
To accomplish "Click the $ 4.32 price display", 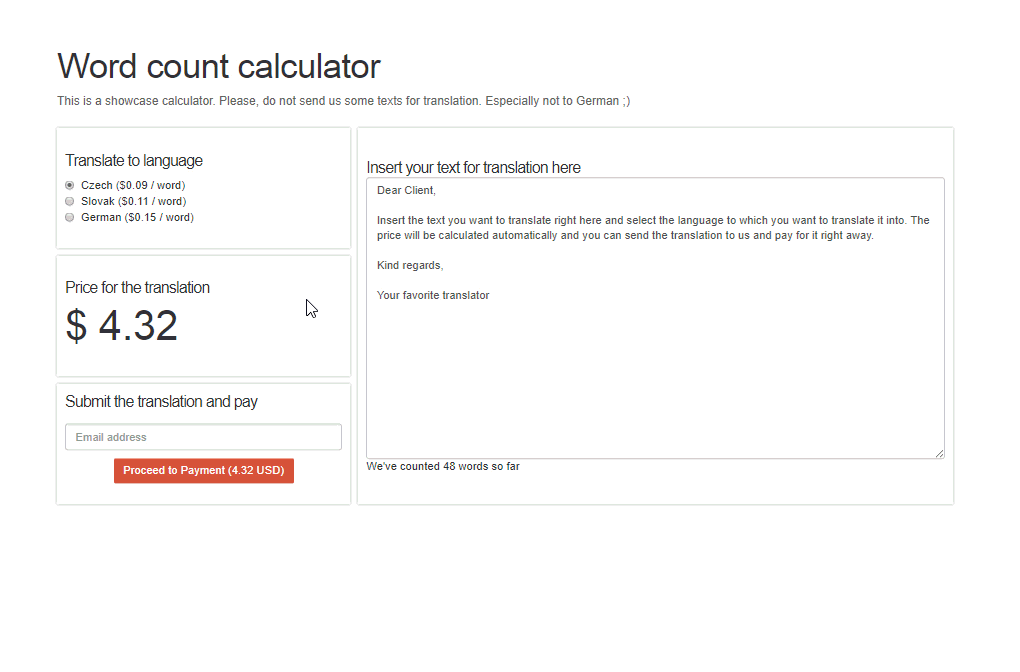I will click(122, 325).
